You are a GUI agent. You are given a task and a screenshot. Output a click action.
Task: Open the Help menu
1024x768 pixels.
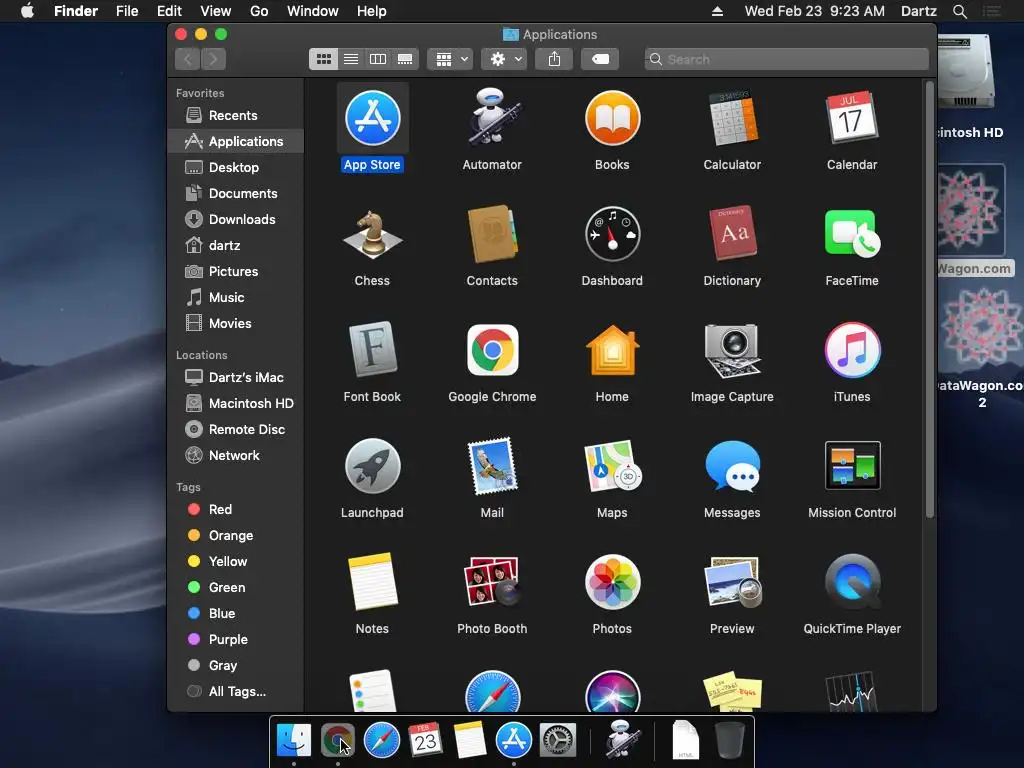pos(372,11)
